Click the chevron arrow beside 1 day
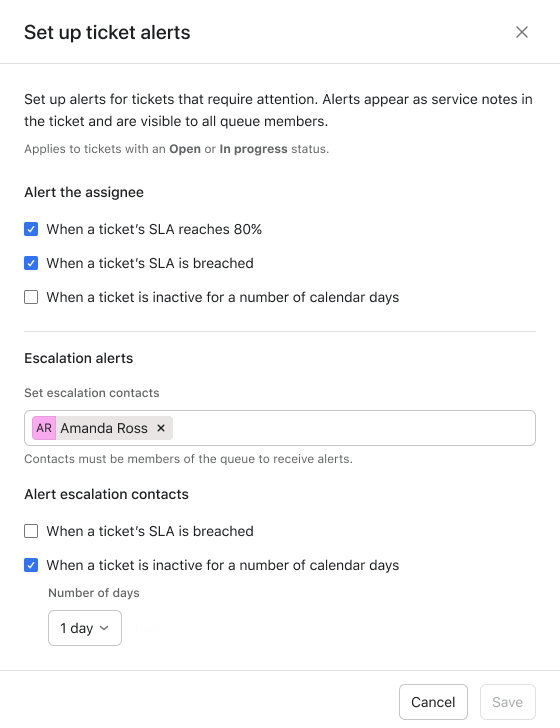The image size is (560, 728). [104, 628]
